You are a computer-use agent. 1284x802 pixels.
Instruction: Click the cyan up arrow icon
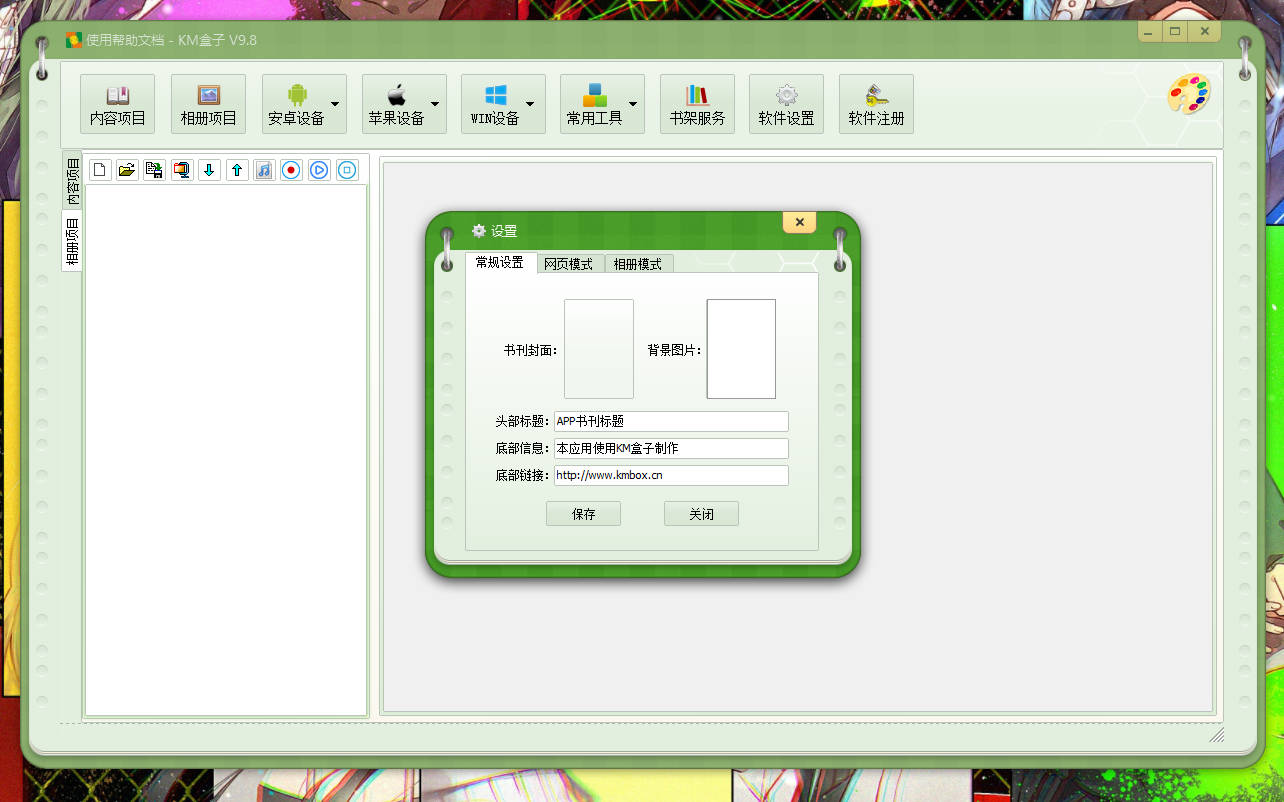pos(237,170)
